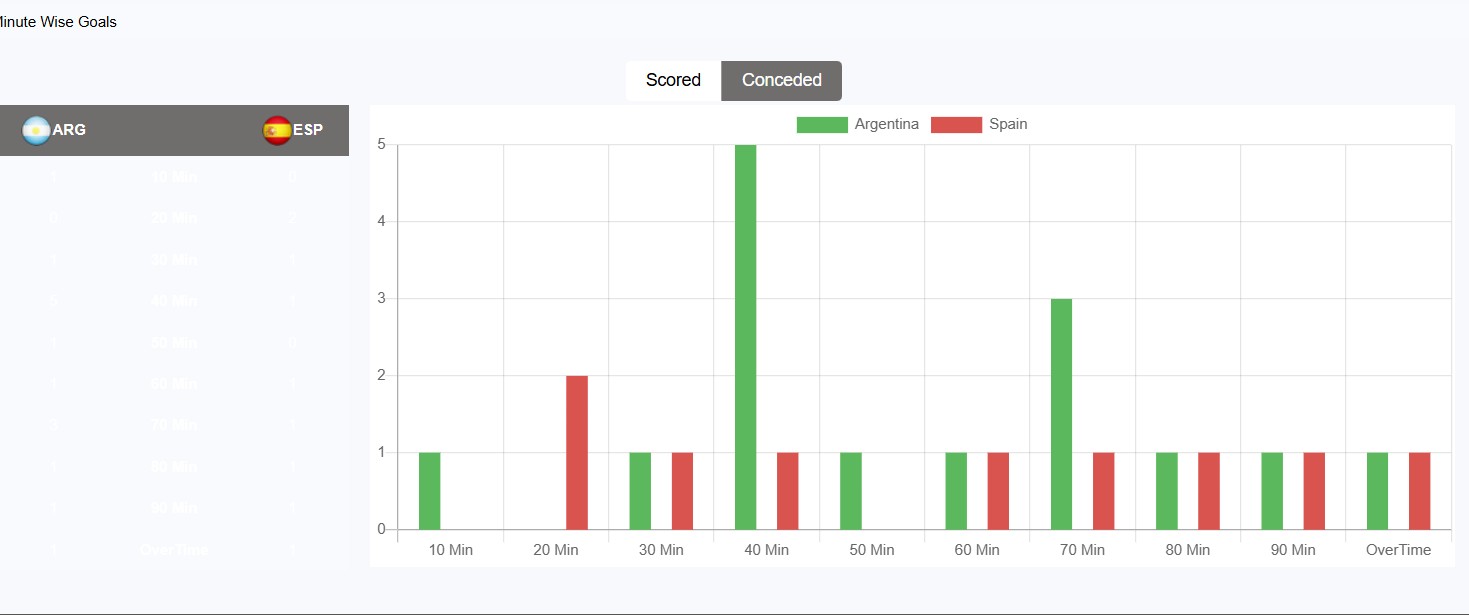
Task: Click Spain's red bar at 60 Min
Action: point(998,490)
